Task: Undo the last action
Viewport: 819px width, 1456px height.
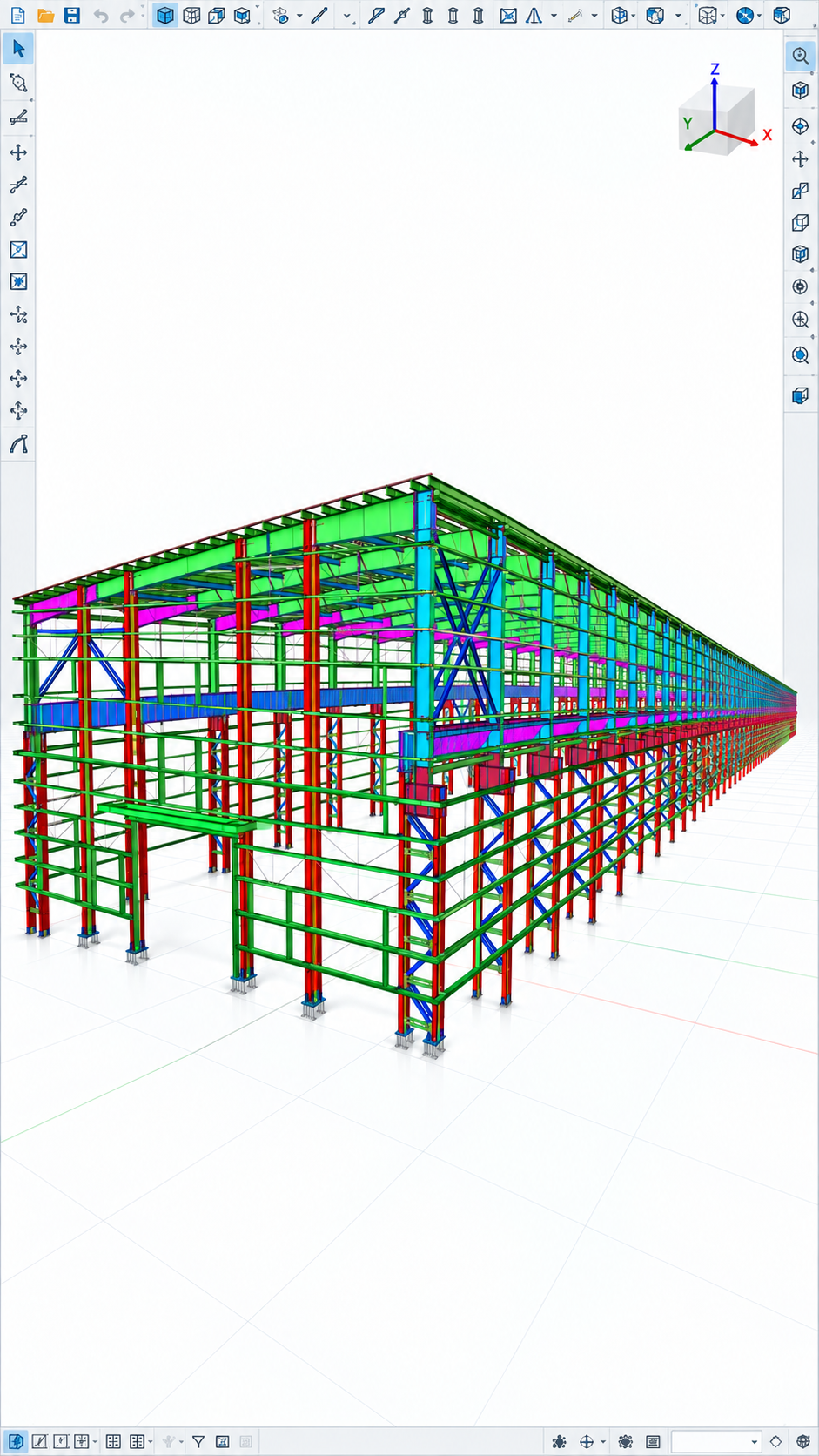Action: tap(101, 16)
